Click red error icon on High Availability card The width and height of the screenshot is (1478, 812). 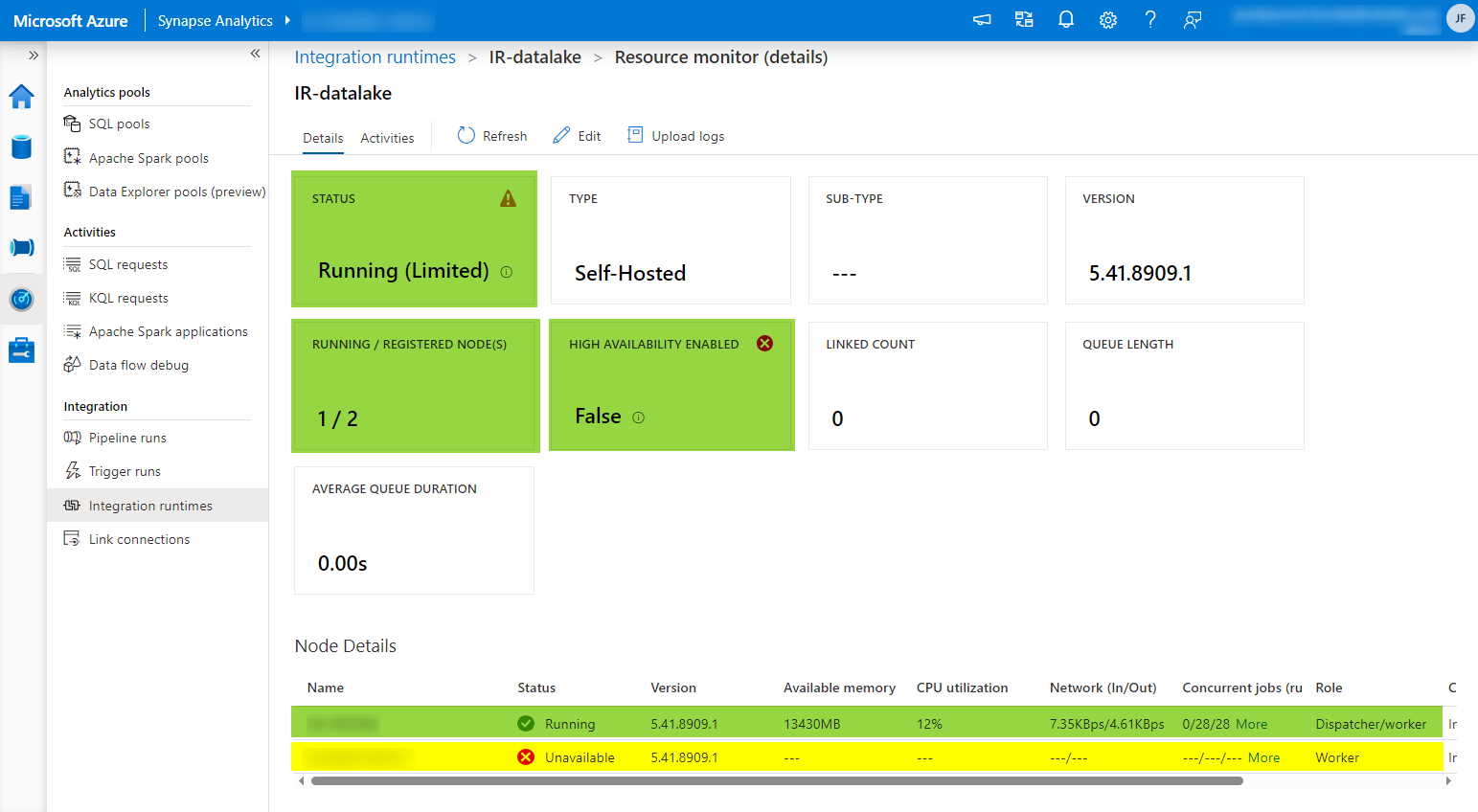(x=764, y=344)
